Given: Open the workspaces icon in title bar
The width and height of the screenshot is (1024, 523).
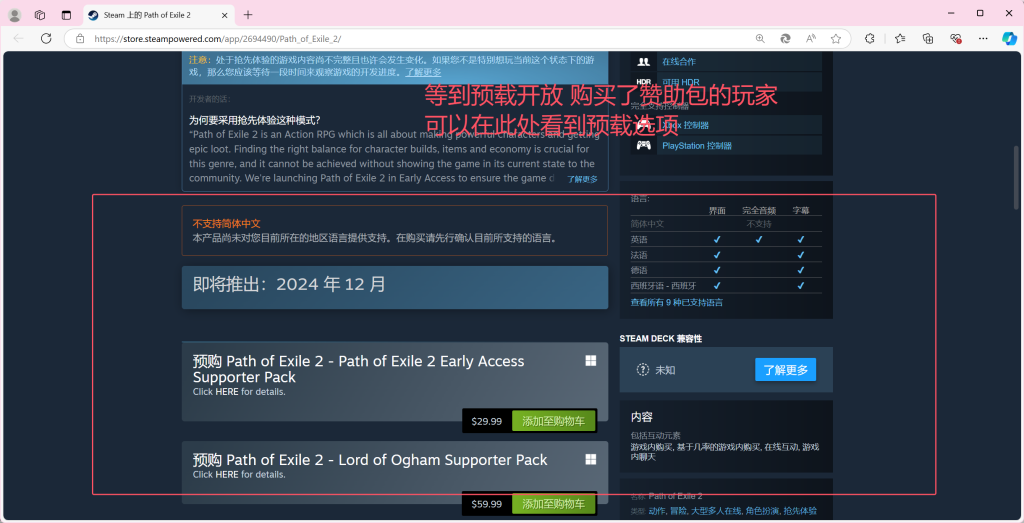Looking at the screenshot, I should 40,15.
